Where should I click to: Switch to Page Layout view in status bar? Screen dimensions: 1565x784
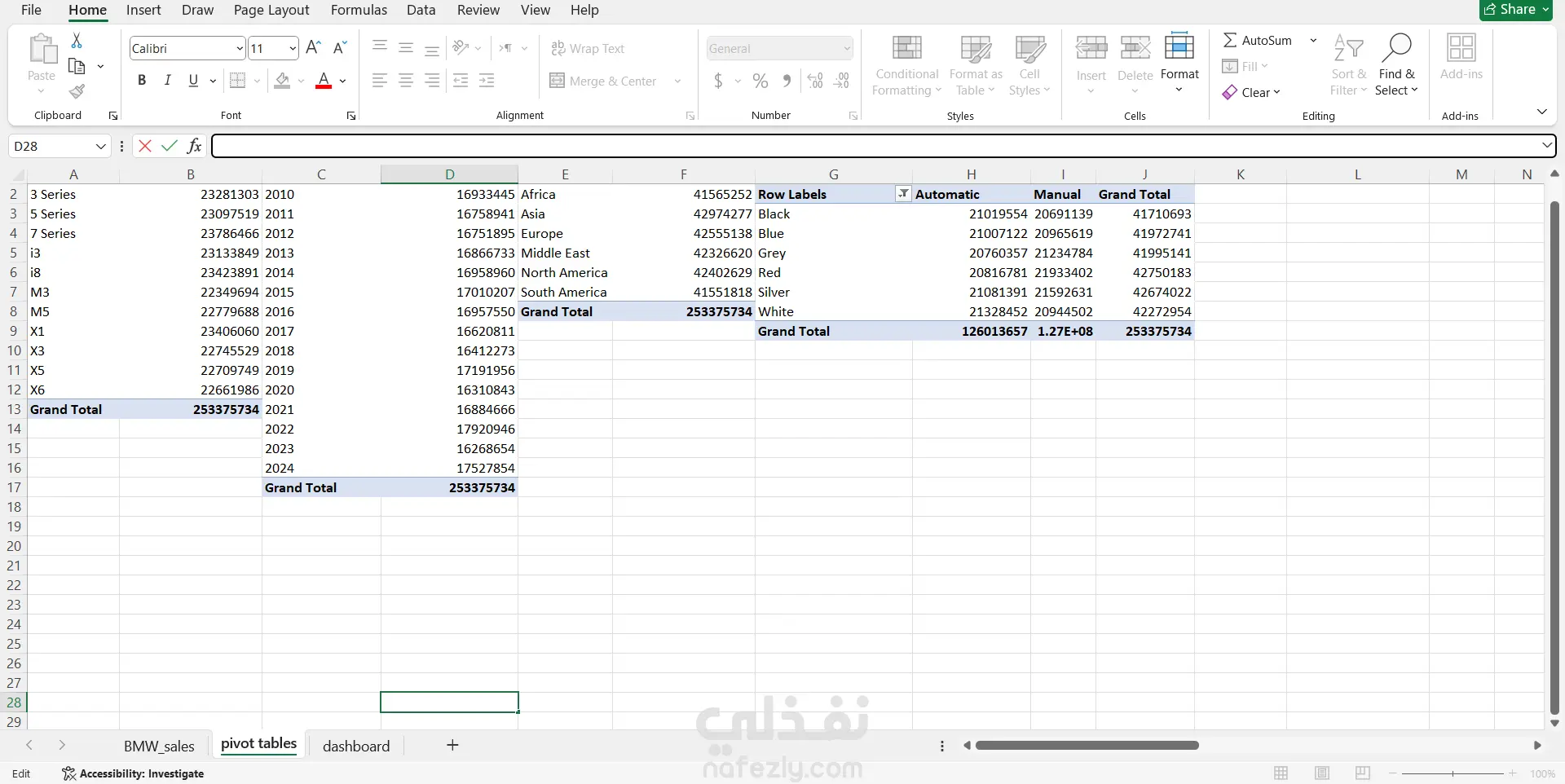pos(1321,773)
